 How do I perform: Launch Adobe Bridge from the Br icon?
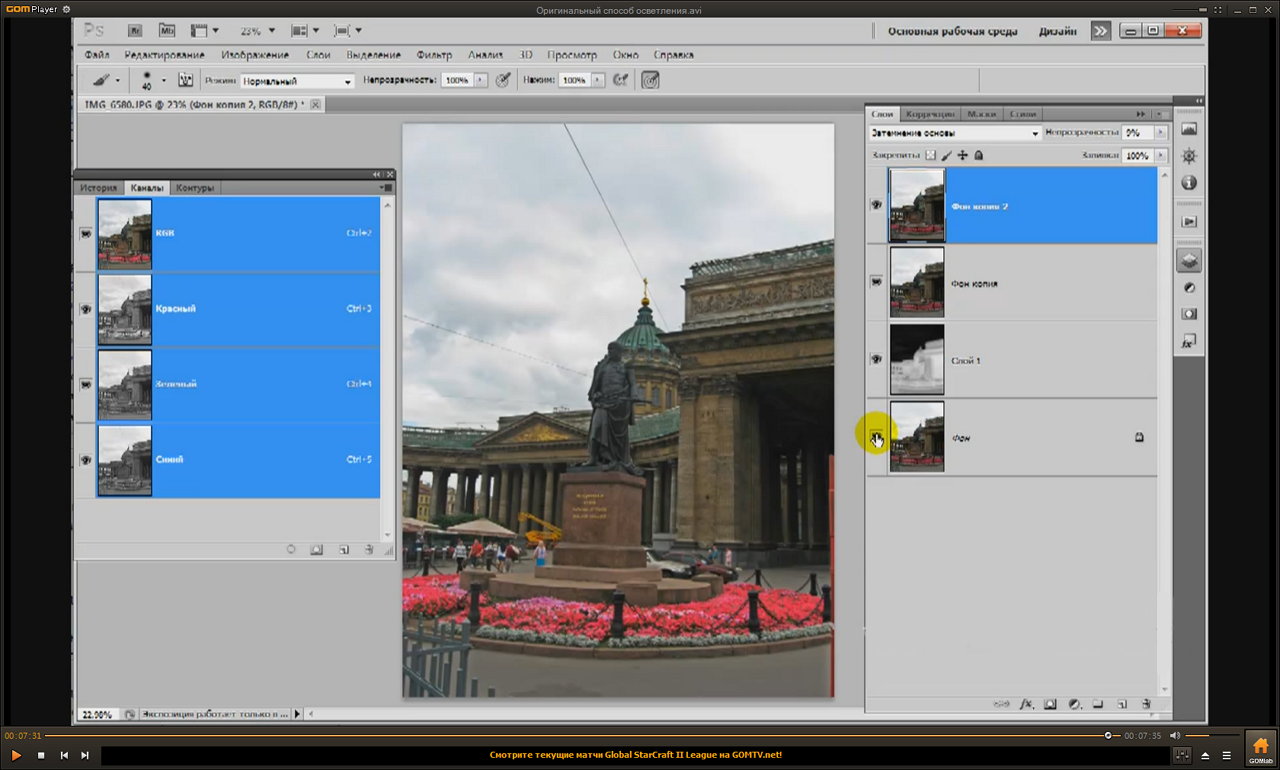pyautogui.click(x=135, y=31)
